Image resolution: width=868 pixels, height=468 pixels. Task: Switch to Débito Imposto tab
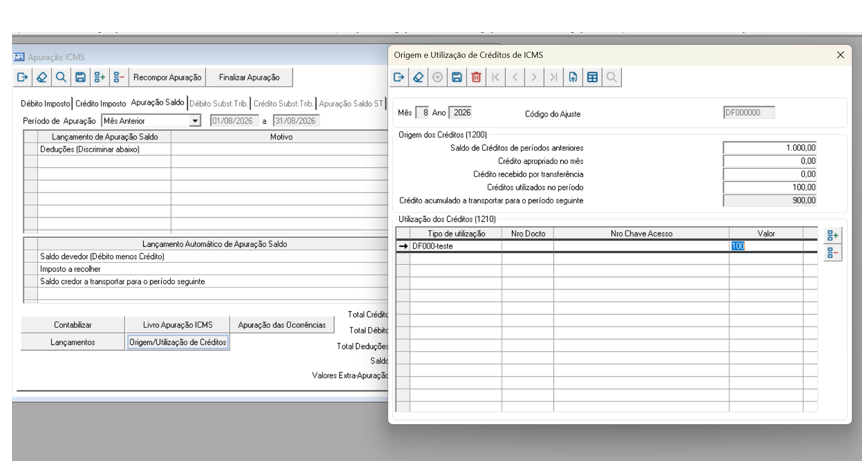pyautogui.click(x=45, y=104)
